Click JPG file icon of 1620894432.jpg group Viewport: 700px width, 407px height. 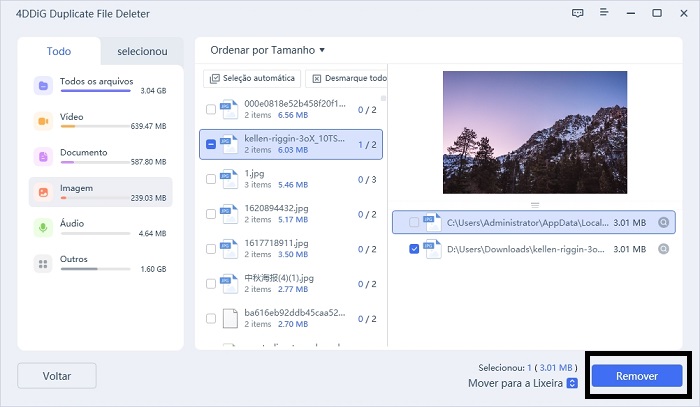pos(229,214)
